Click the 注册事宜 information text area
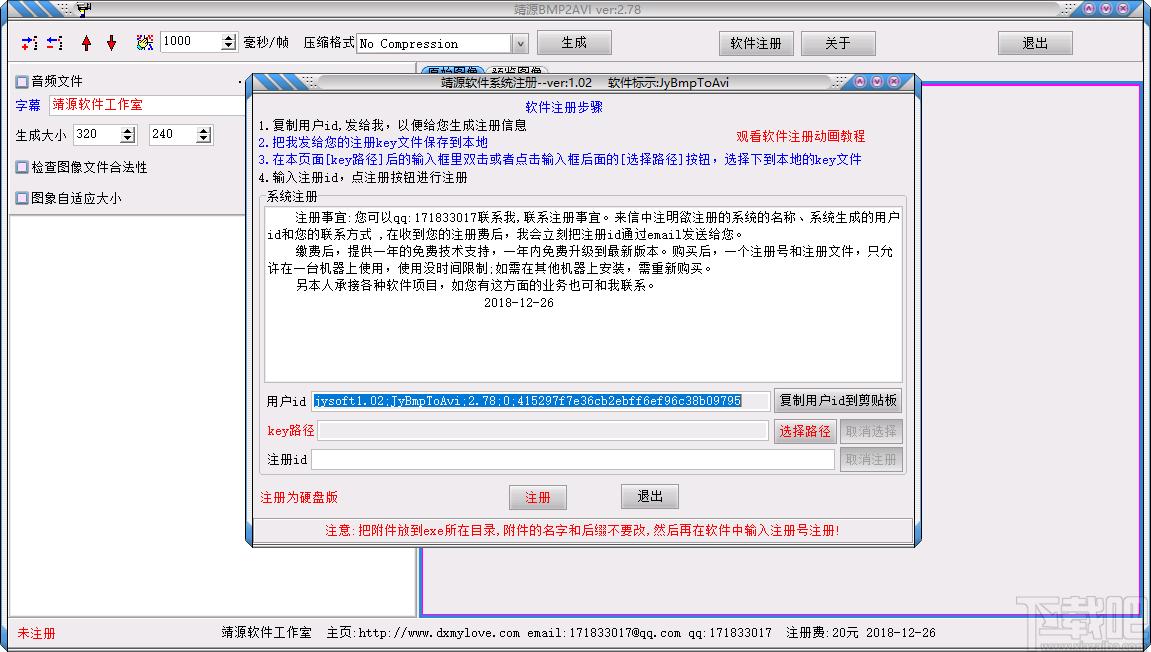 (x=584, y=294)
